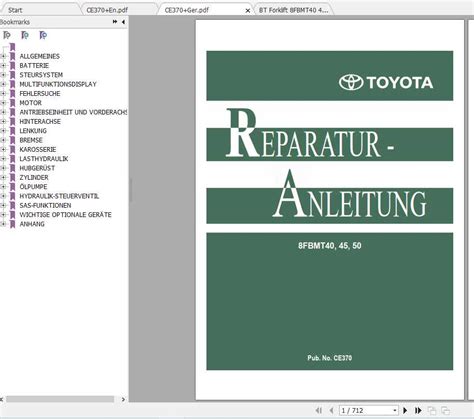Screen dimensions: 474x419
Task: Click the ZYLINDER bookmark ribbon icon
Action: tap(13, 178)
